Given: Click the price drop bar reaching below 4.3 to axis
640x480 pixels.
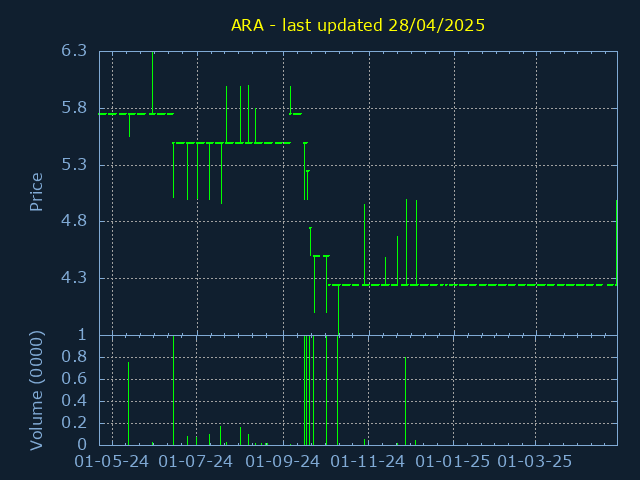Looking at the screenshot, I should (338, 310).
